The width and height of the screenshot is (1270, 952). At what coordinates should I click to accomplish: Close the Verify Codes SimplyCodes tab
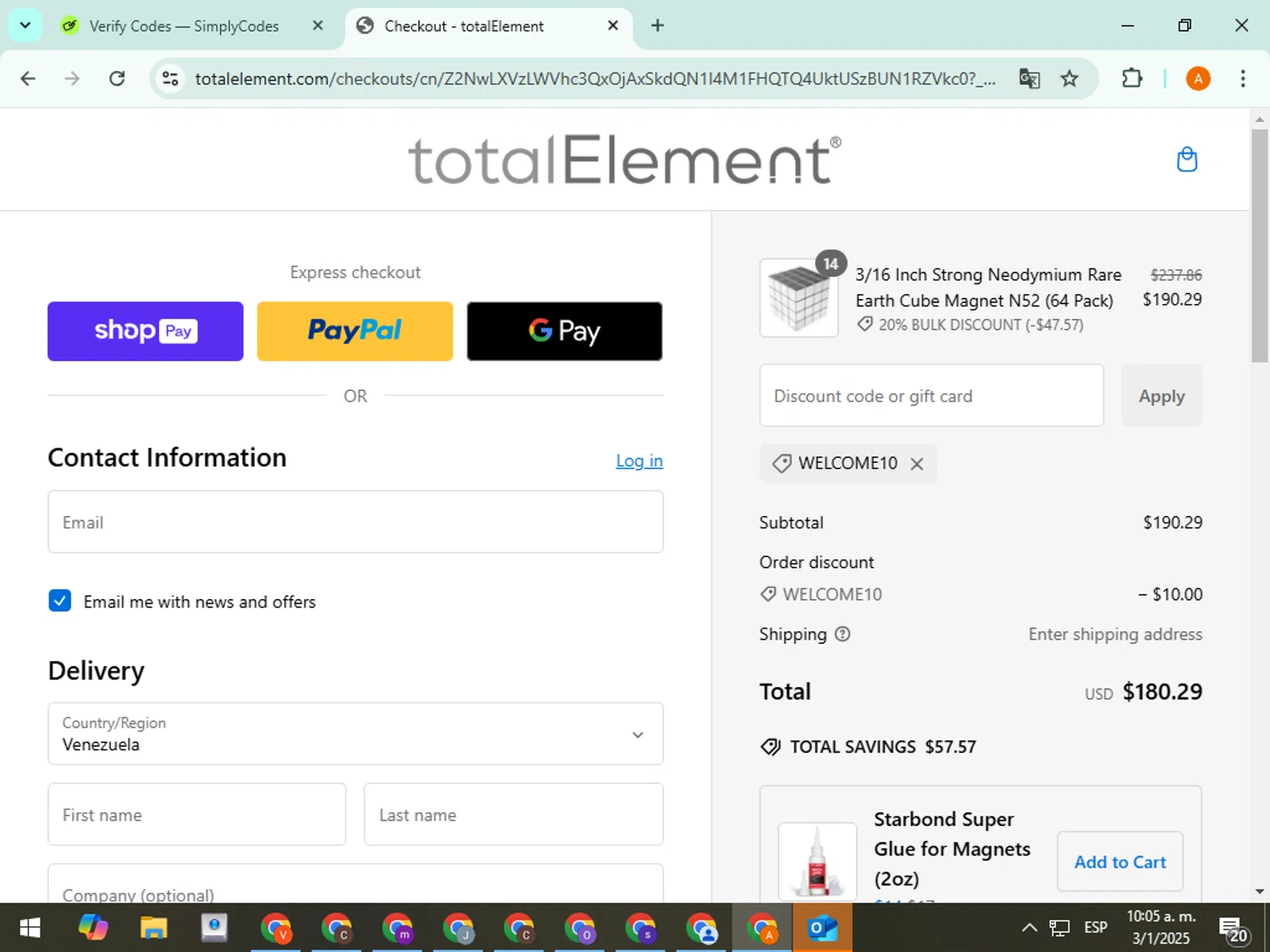(317, 25)
